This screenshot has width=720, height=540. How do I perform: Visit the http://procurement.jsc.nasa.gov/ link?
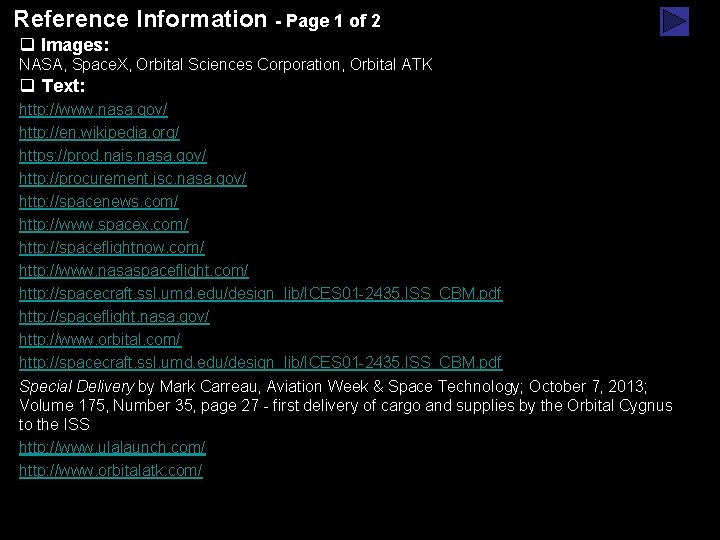click(133, 179)
